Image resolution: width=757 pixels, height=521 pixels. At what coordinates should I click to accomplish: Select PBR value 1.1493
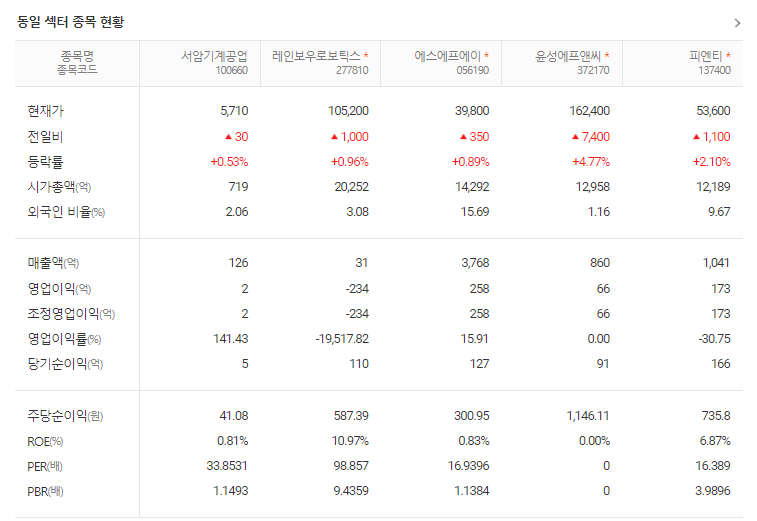pyautogui.click(x=231, y=491)
